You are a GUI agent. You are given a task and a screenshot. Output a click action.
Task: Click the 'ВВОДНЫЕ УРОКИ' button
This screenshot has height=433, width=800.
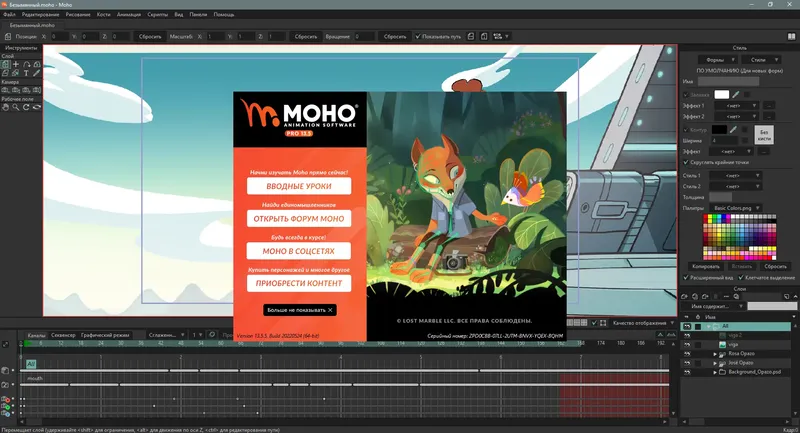[299, 186]
